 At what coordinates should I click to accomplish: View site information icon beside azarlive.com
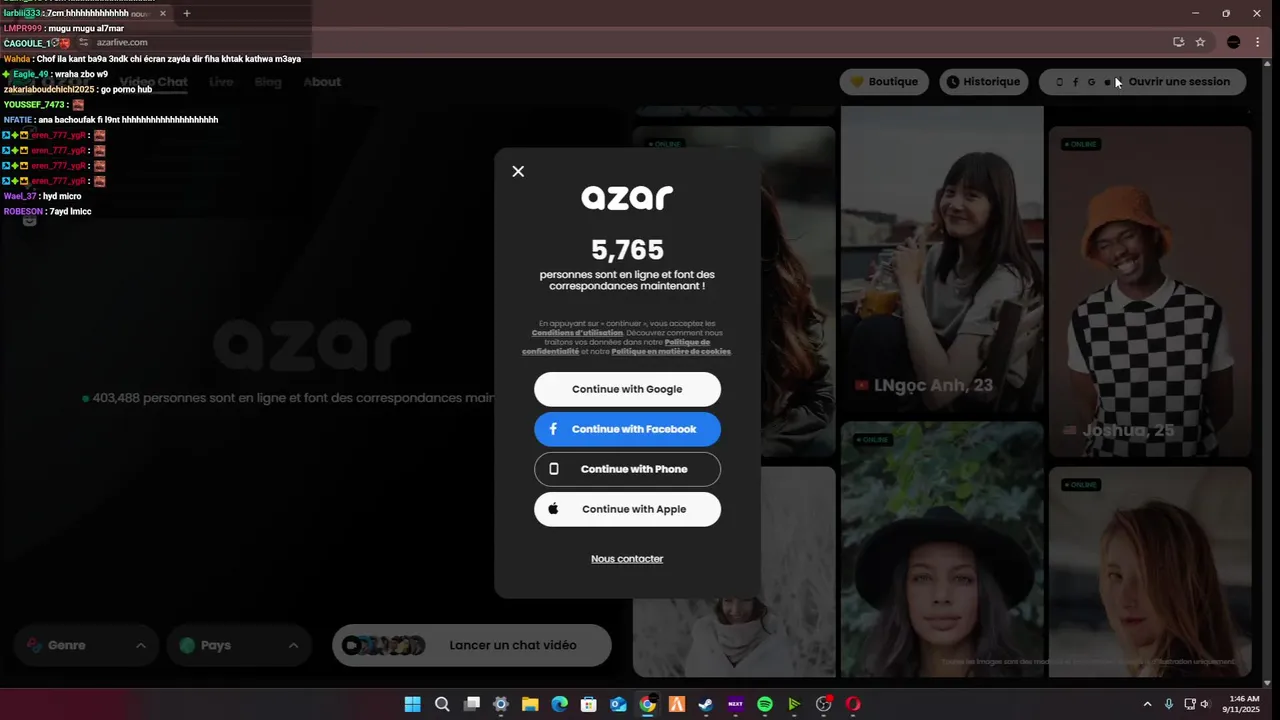point(84,42)
